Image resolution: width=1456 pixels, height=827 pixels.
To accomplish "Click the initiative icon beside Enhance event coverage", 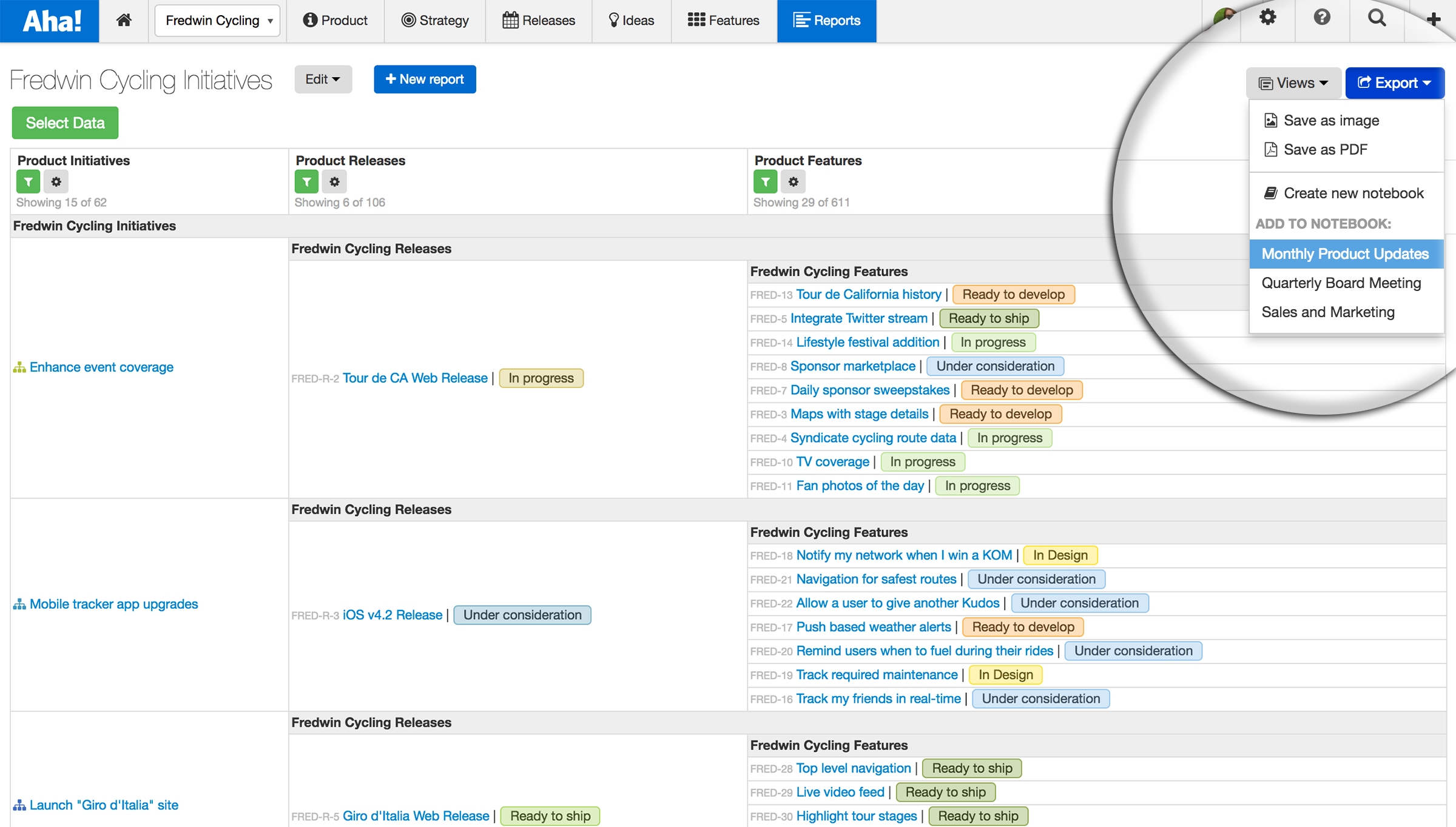I will coord(19,367).
